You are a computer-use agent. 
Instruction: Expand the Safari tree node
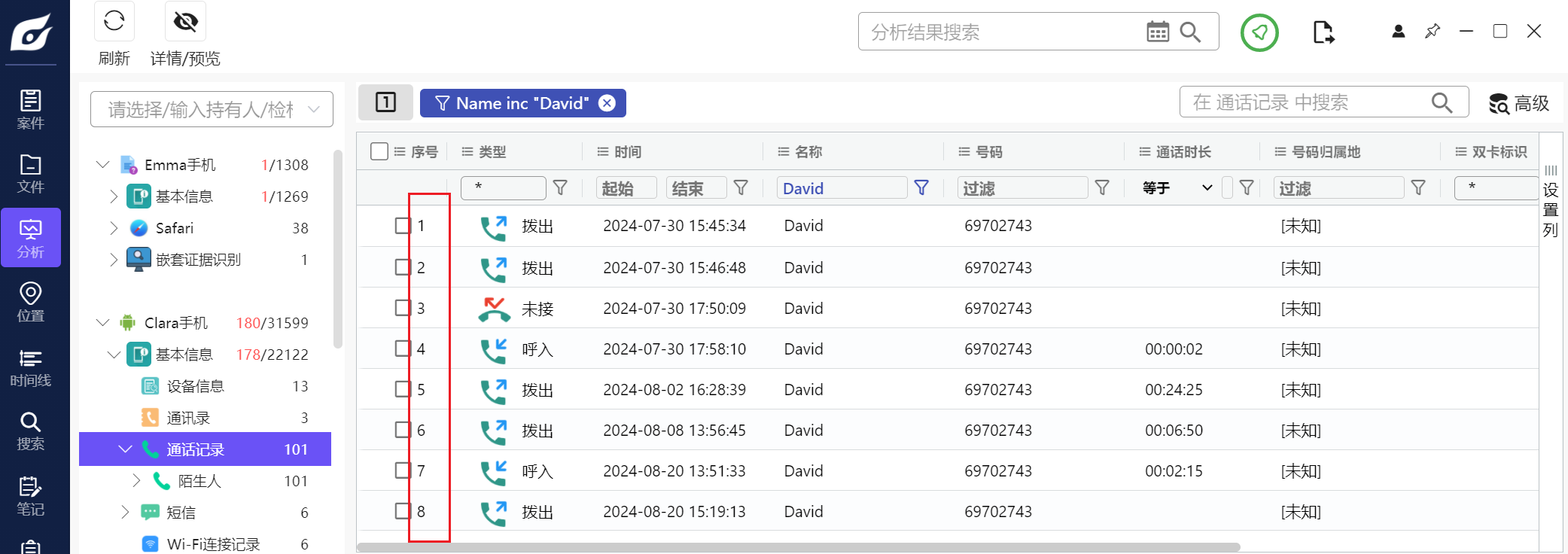point(114,228)
